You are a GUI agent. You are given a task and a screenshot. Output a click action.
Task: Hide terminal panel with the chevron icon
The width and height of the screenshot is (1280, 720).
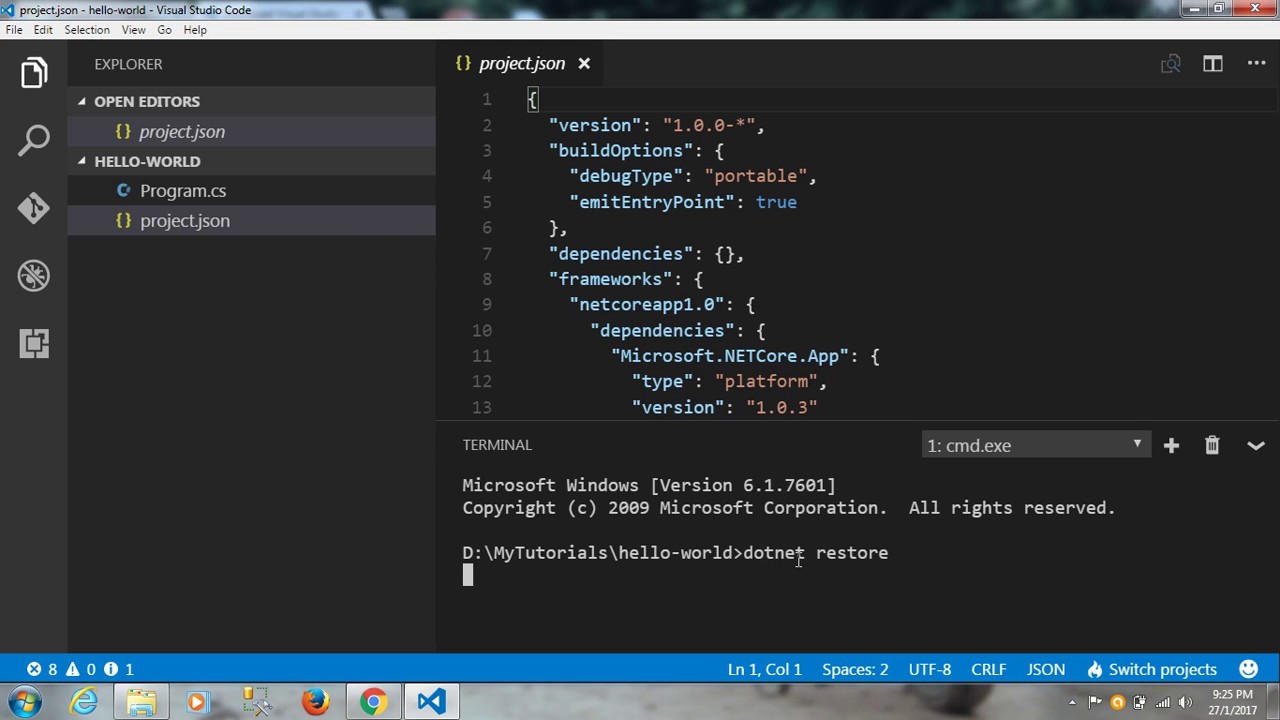click(1256, 446)
